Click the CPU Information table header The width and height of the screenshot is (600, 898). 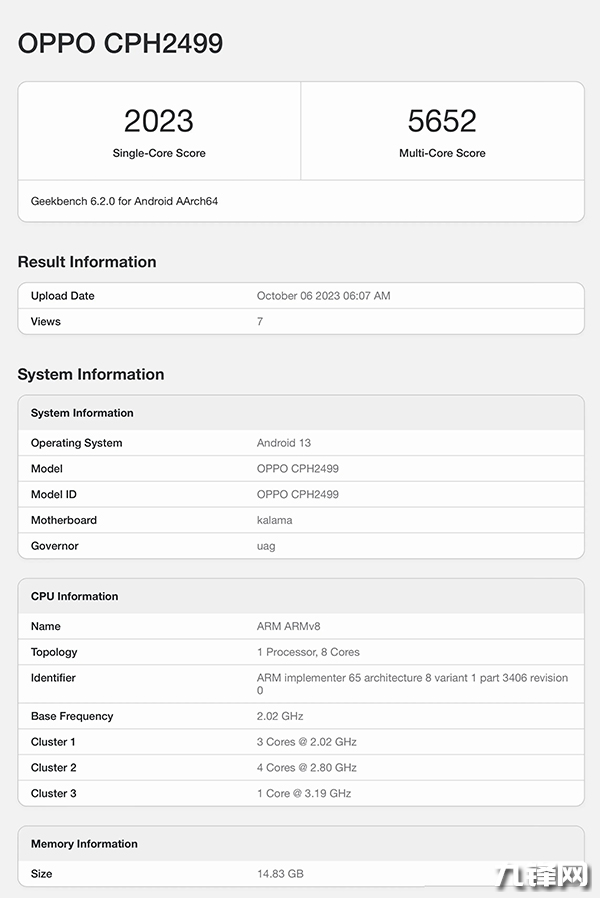click(75, 596)
